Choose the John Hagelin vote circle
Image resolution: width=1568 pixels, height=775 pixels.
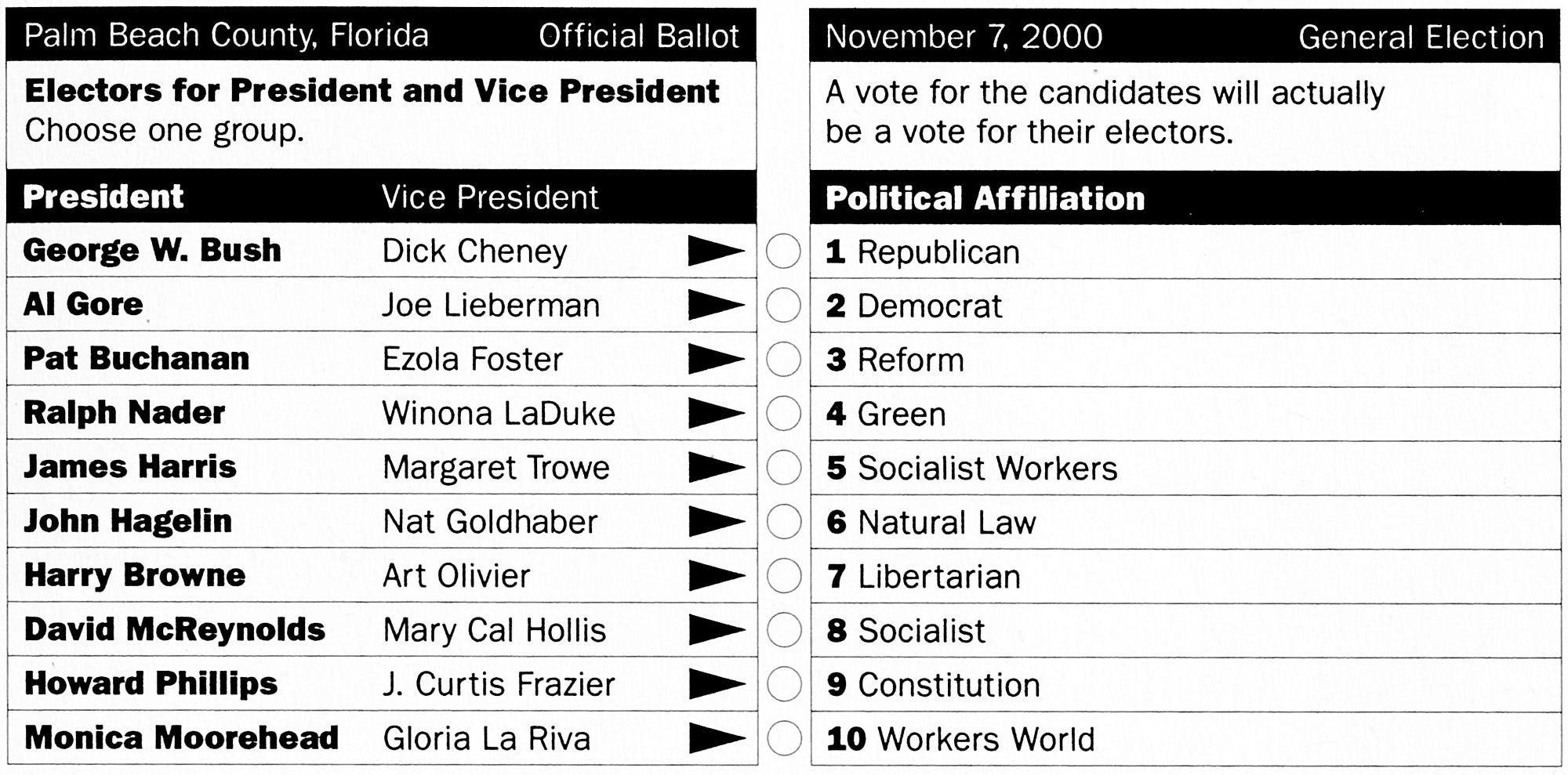(x=783, y=522)
